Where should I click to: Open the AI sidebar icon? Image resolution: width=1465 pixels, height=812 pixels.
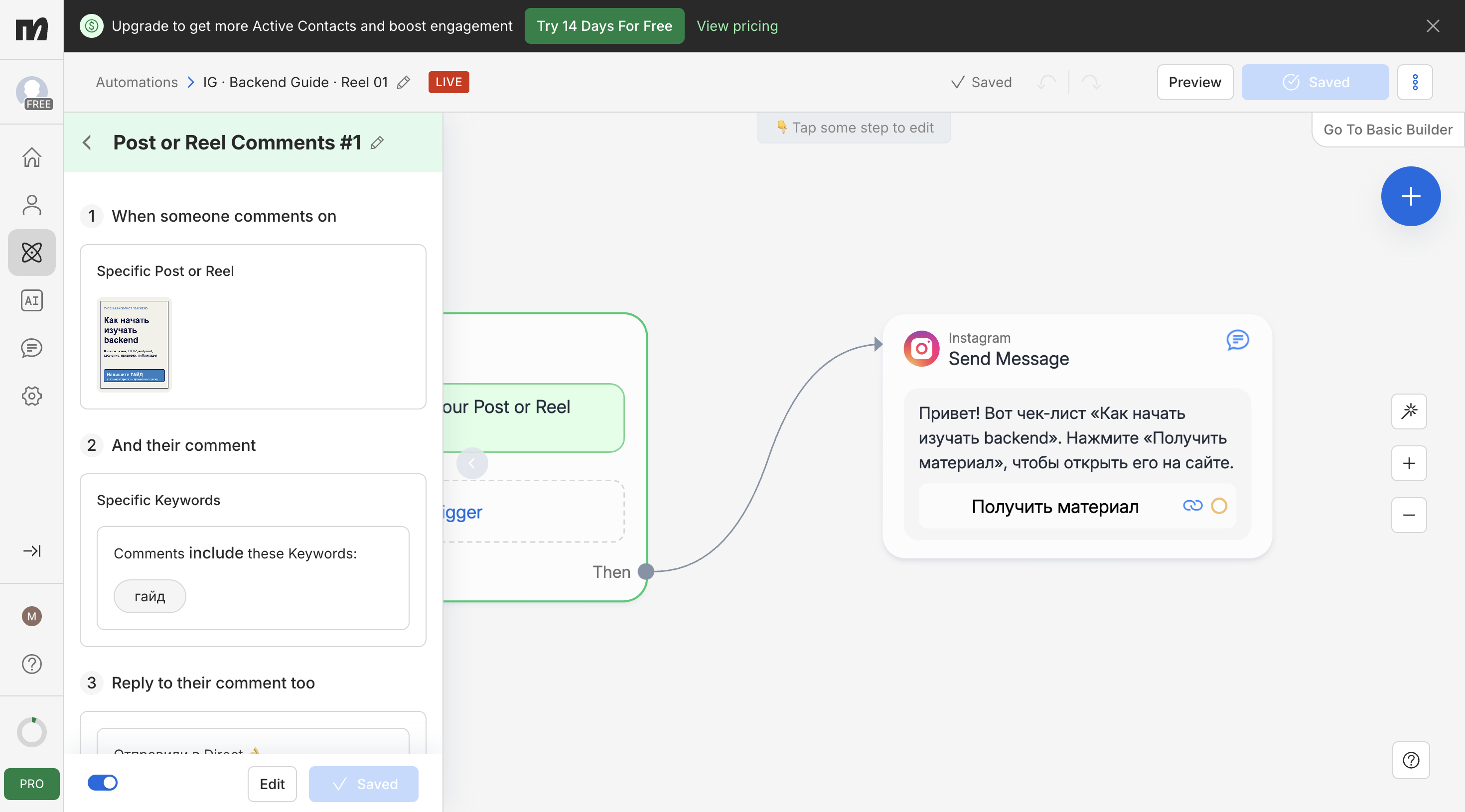click(32, 300)
